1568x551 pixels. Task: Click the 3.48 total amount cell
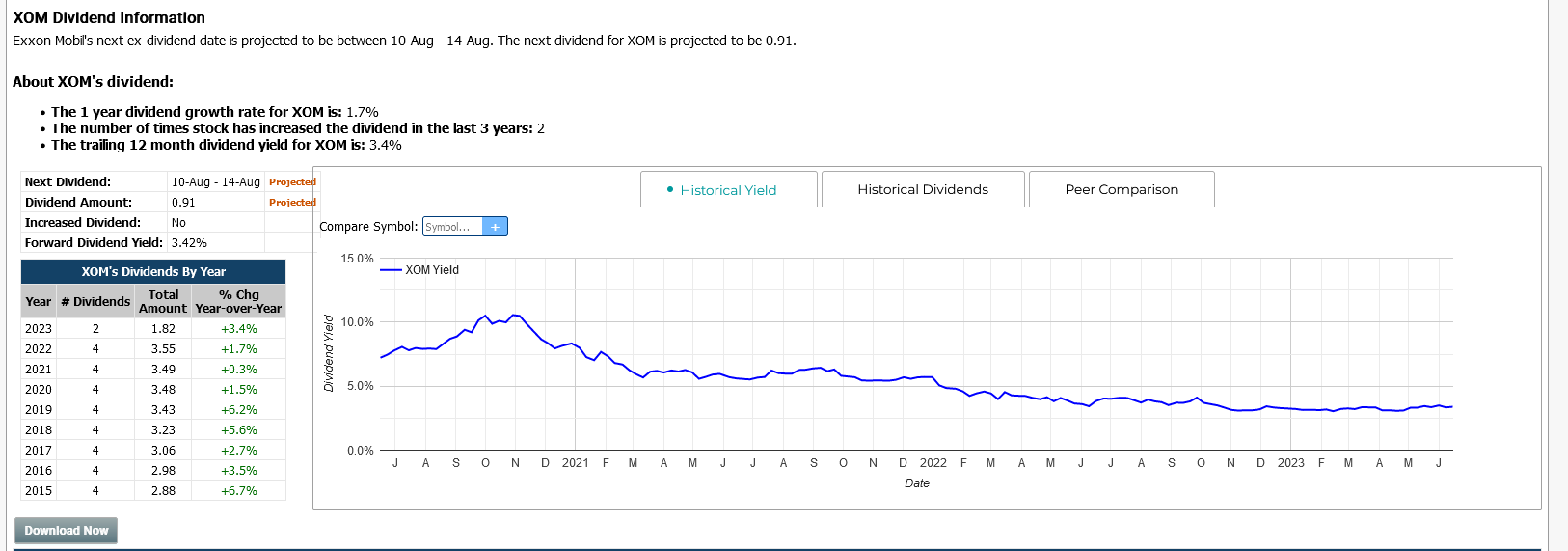pos(163,390)
